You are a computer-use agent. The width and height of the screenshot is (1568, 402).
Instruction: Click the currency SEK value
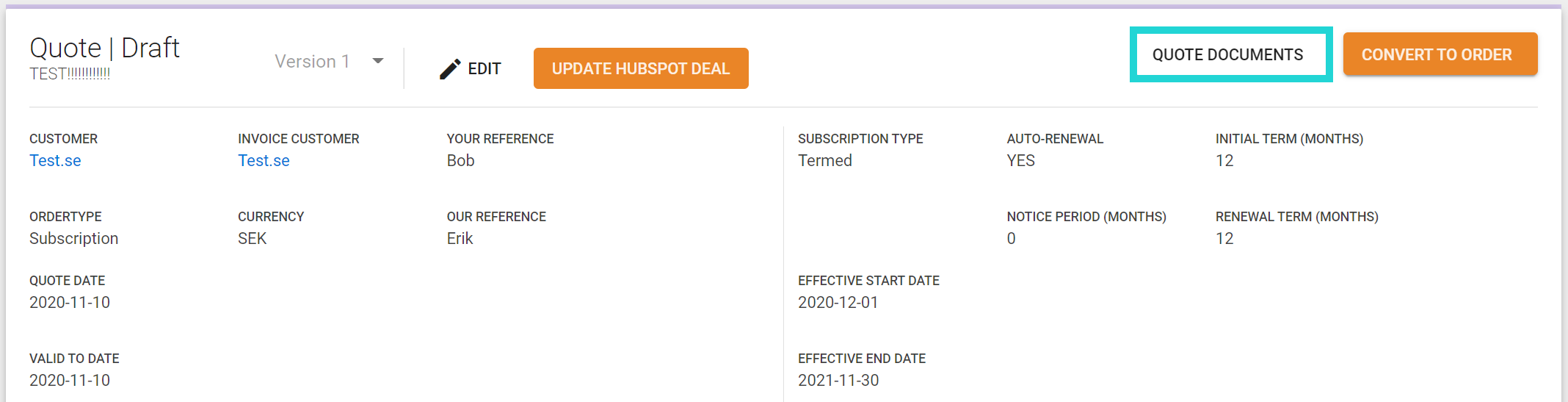click(x=252, y=238)
